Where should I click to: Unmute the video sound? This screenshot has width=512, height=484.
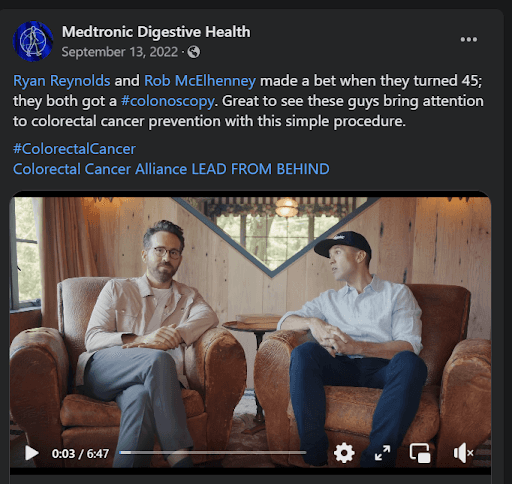(463, 453)
